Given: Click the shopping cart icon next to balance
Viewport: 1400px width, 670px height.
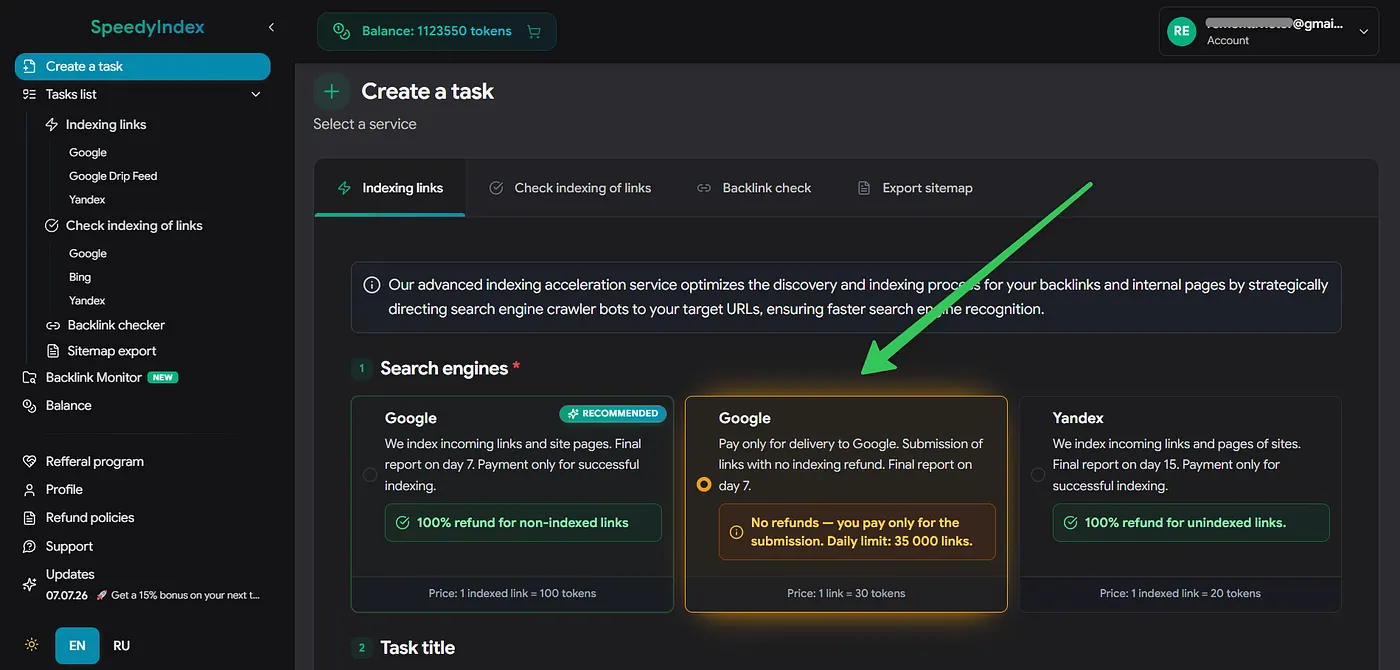Looking at the screenshot, I should click(x=533, y=31).
